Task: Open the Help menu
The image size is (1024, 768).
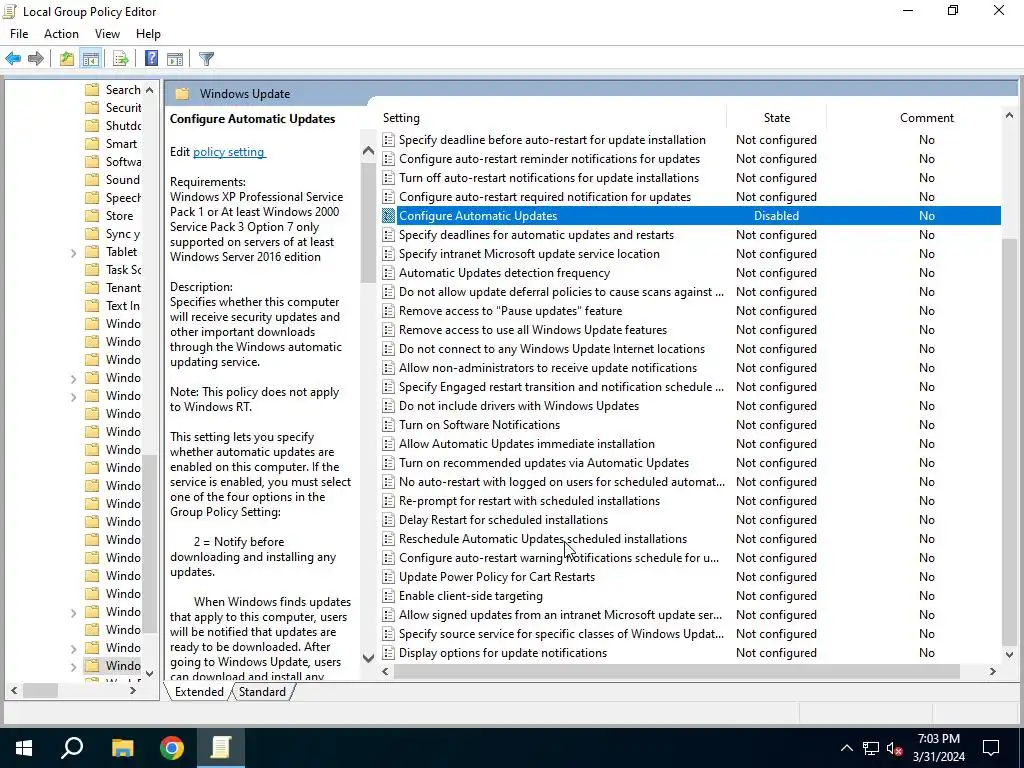Action: [148, 34]
